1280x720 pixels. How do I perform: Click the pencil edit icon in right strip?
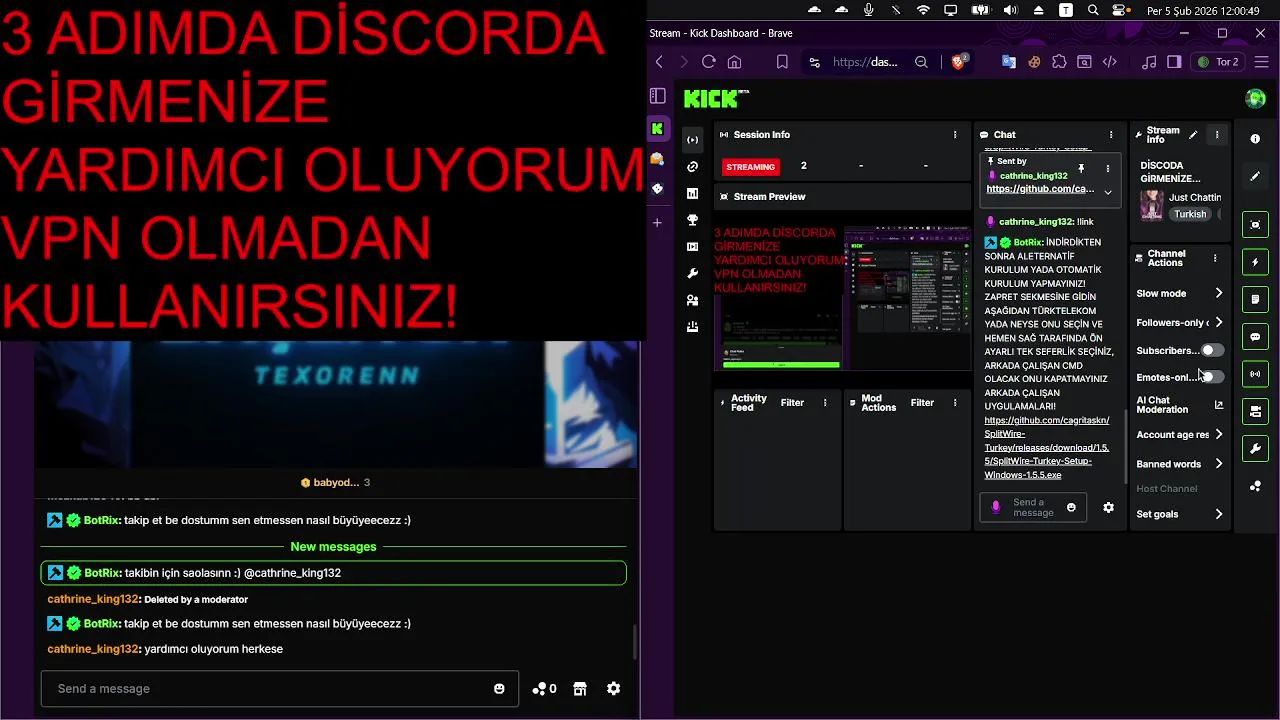click(x=1255, y=176)
